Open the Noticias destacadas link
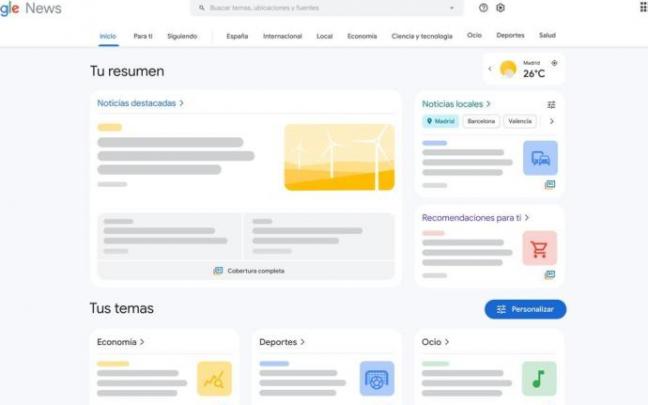The image size is (648, 405). 141,103
